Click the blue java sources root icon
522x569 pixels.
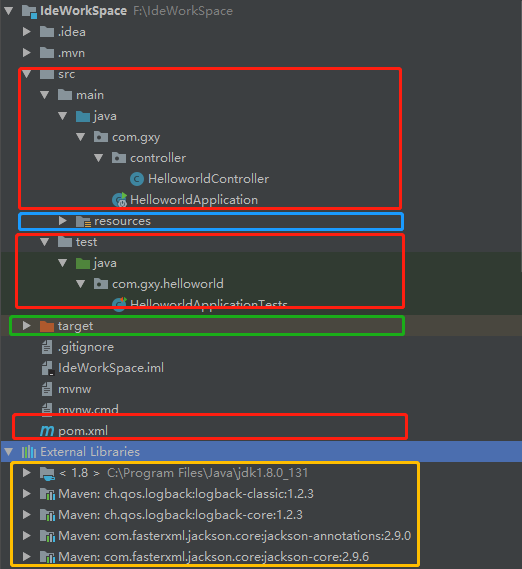coord(83,116)
